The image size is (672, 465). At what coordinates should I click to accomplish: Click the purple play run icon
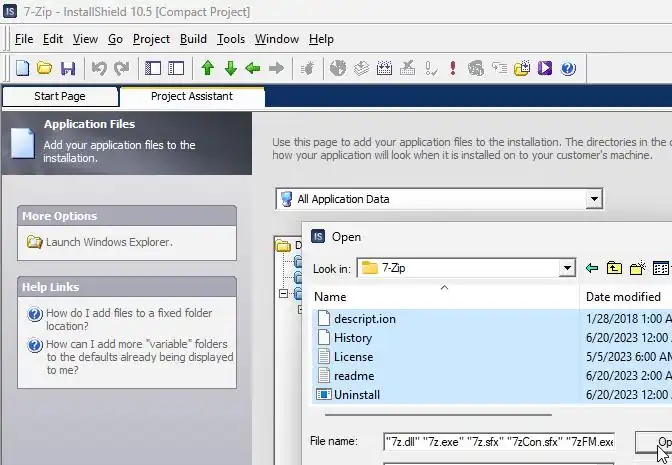pyautogui.click(x=545, y=68)
